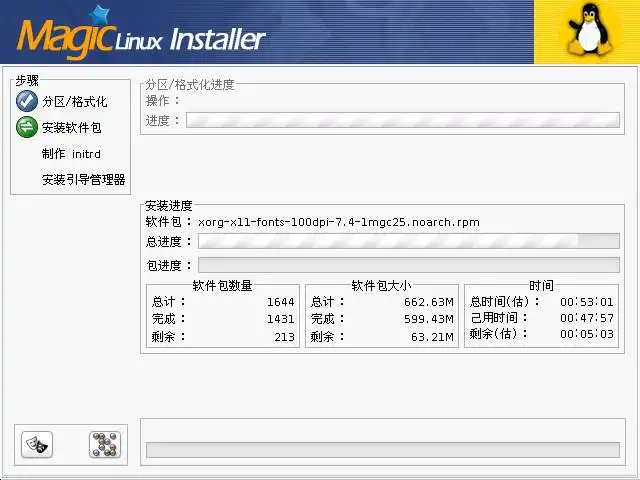Click the 分区/格式化进度 group title

[x=190, y=84]
